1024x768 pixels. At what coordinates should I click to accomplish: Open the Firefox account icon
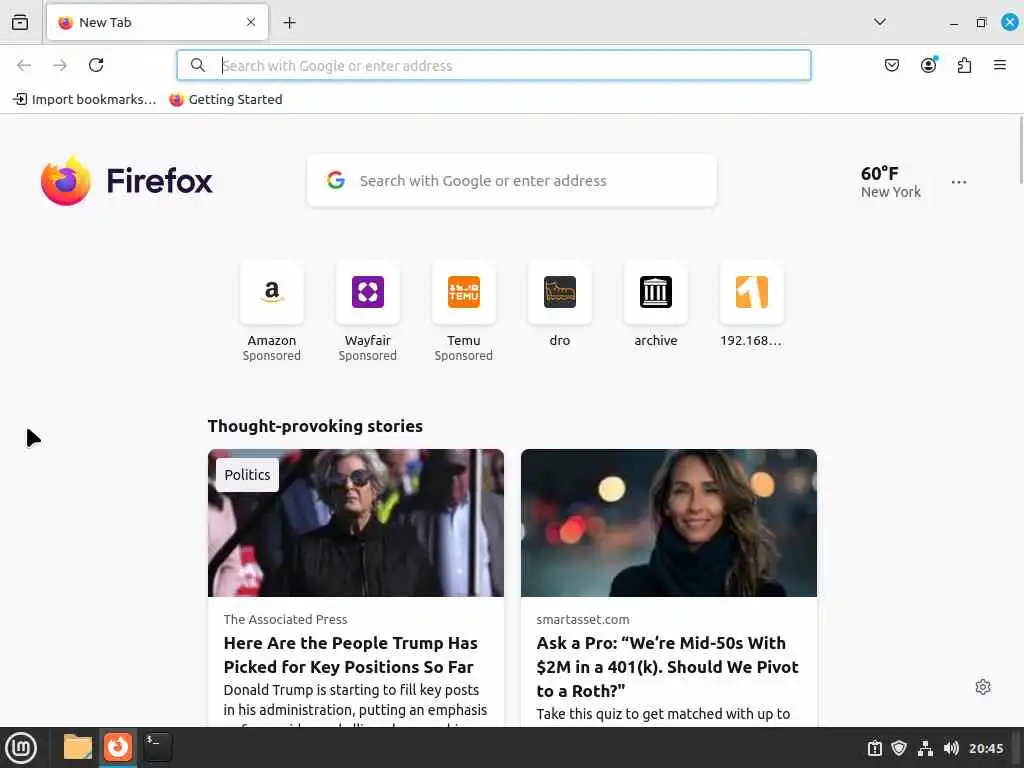tap(929, 65)
